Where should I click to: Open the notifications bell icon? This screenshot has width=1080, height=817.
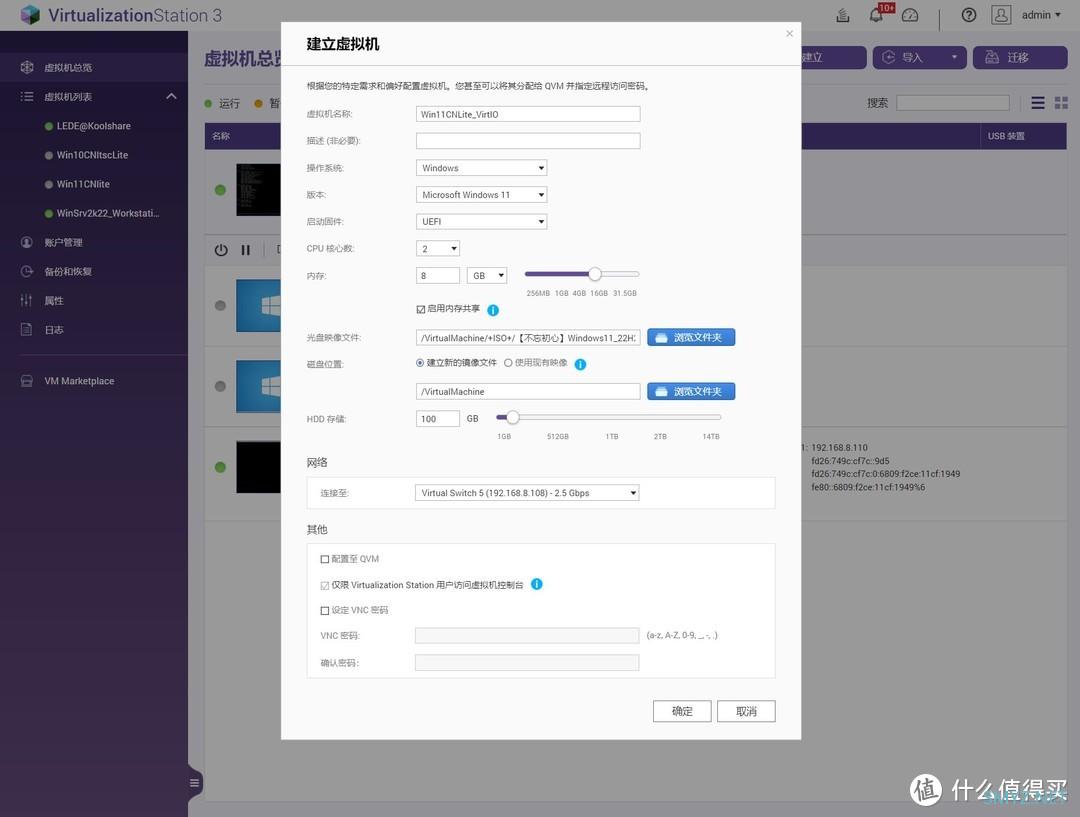click(x=876, y=15)
